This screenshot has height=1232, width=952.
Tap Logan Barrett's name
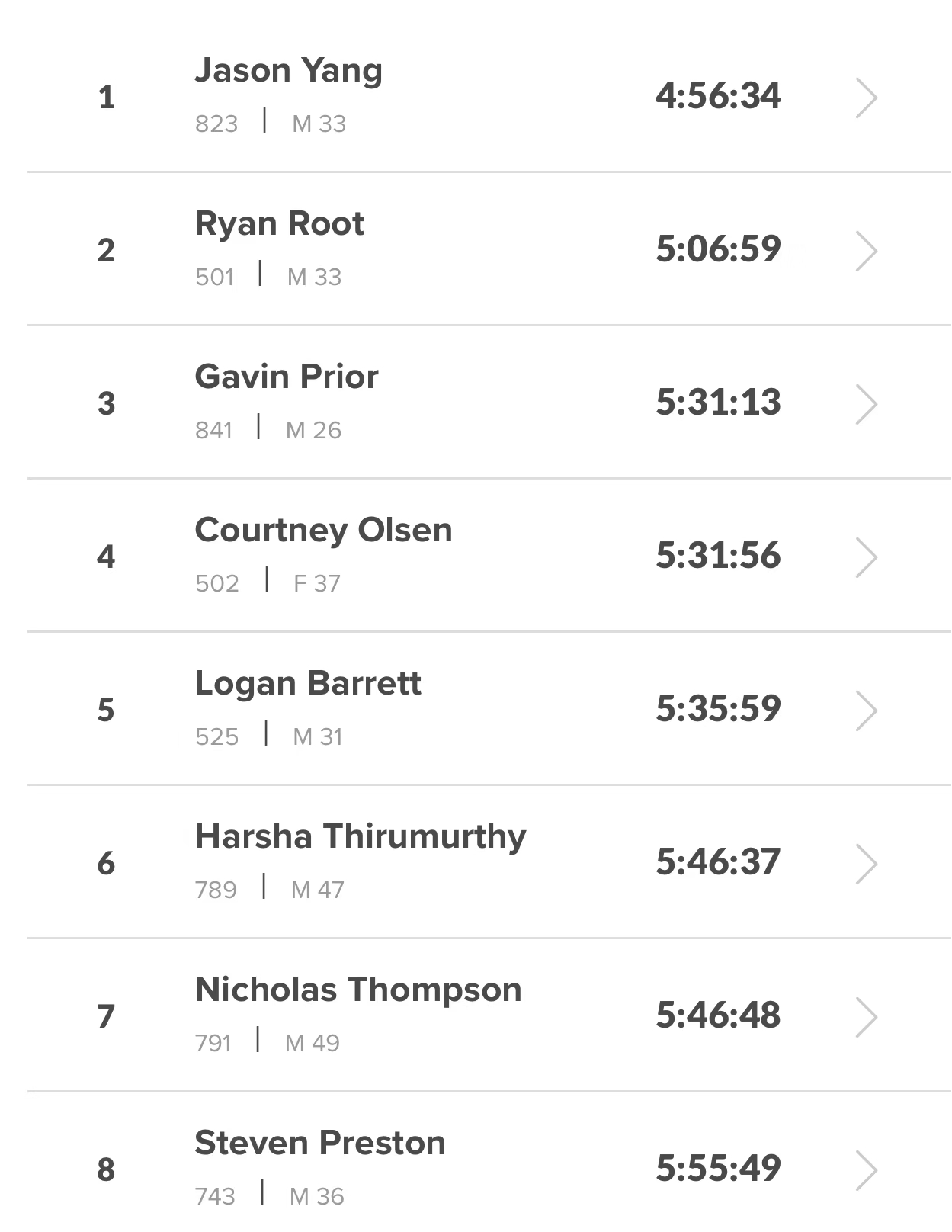307,684
